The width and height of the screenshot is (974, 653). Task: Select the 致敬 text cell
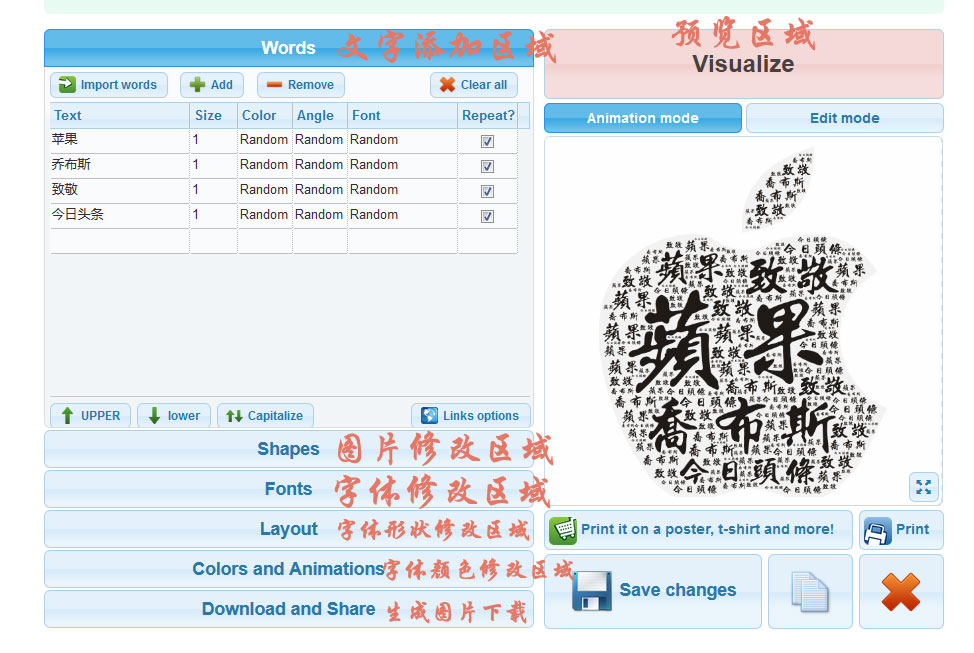tap(119, 191)
